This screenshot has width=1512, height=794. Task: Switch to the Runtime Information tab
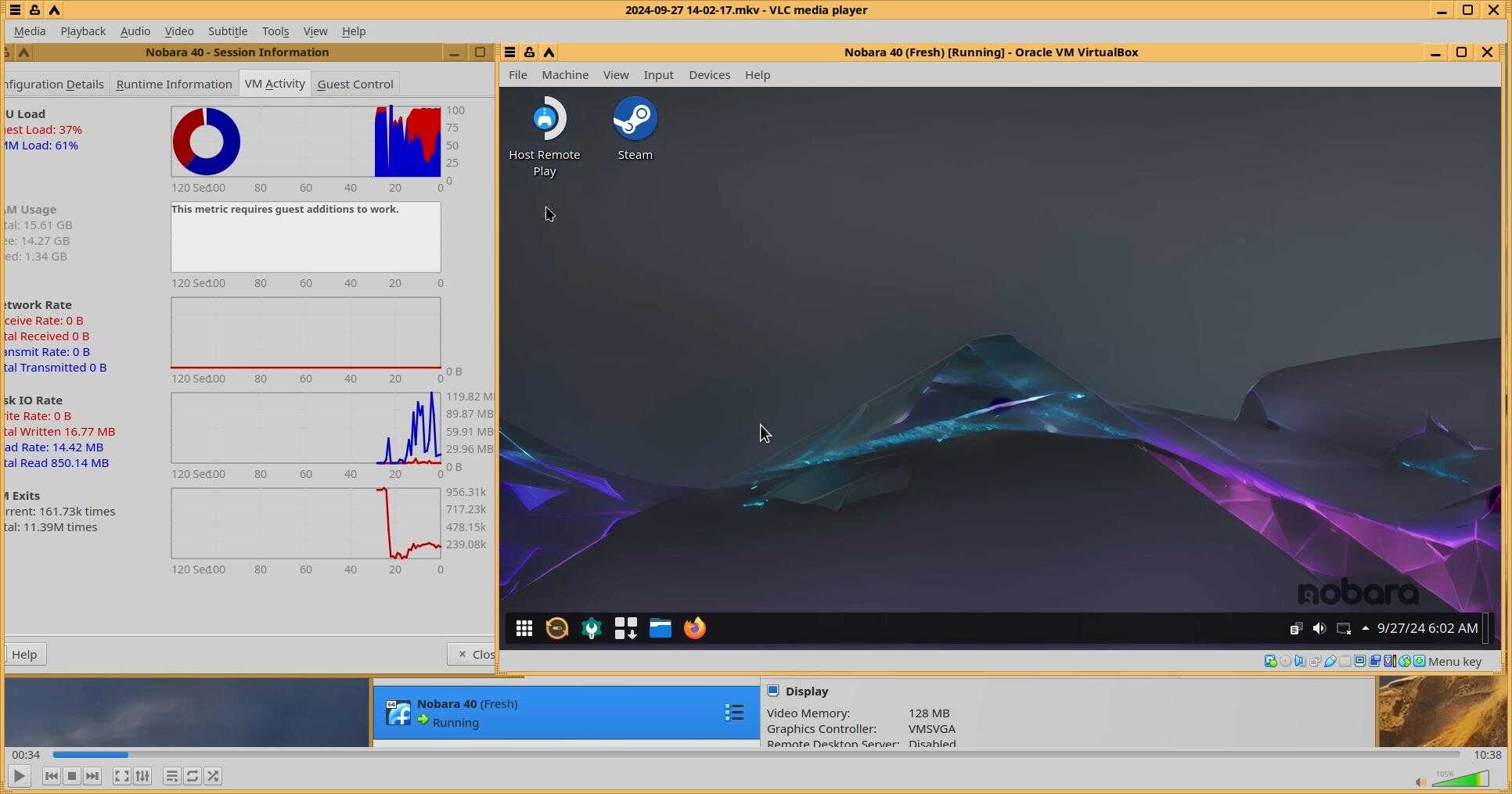click(174, 84)
